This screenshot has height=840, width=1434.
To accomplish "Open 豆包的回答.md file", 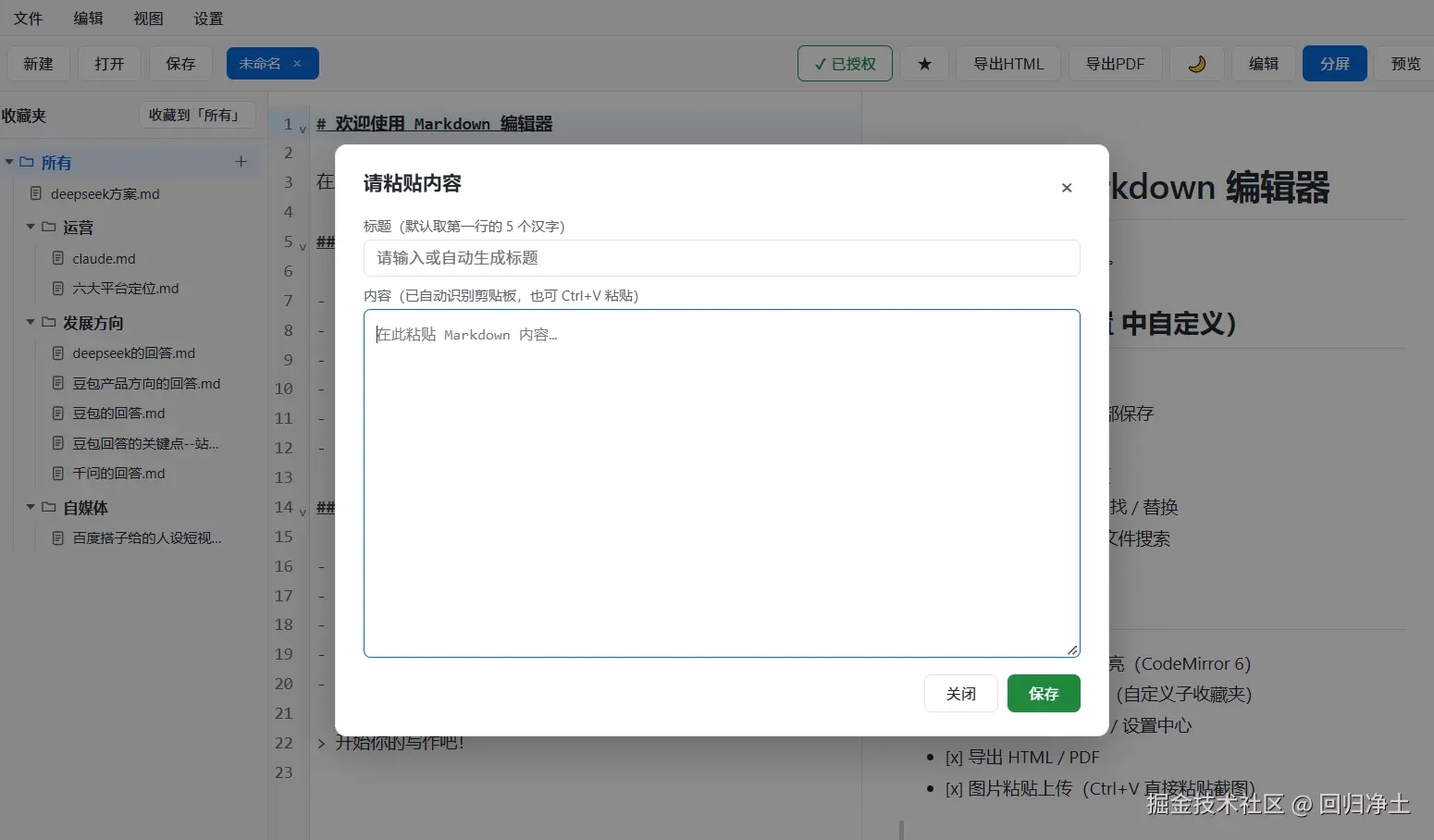I will point(118,414).
